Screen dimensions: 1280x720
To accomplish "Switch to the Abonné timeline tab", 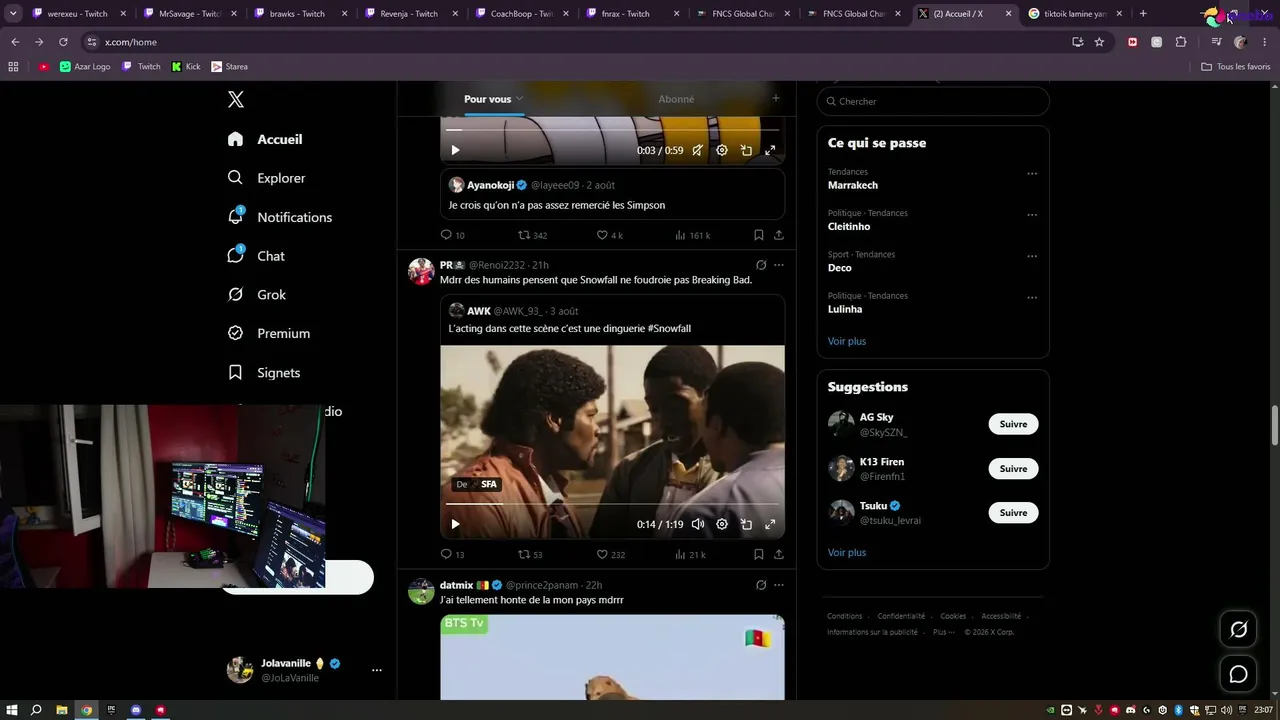I will 676,99.
